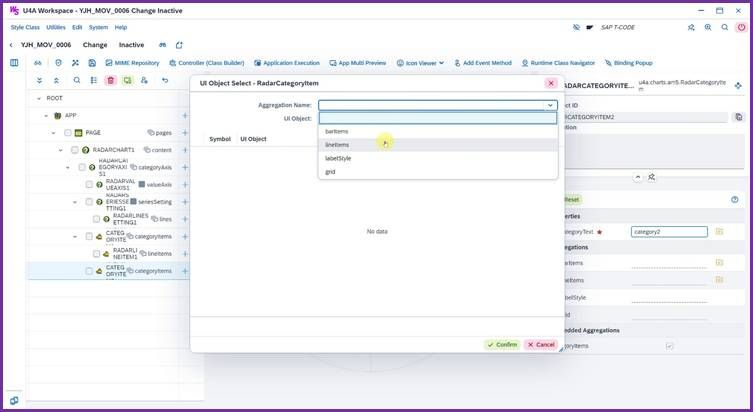Click the zoom magnifier-plus icon in the header

tap(708, 27)
